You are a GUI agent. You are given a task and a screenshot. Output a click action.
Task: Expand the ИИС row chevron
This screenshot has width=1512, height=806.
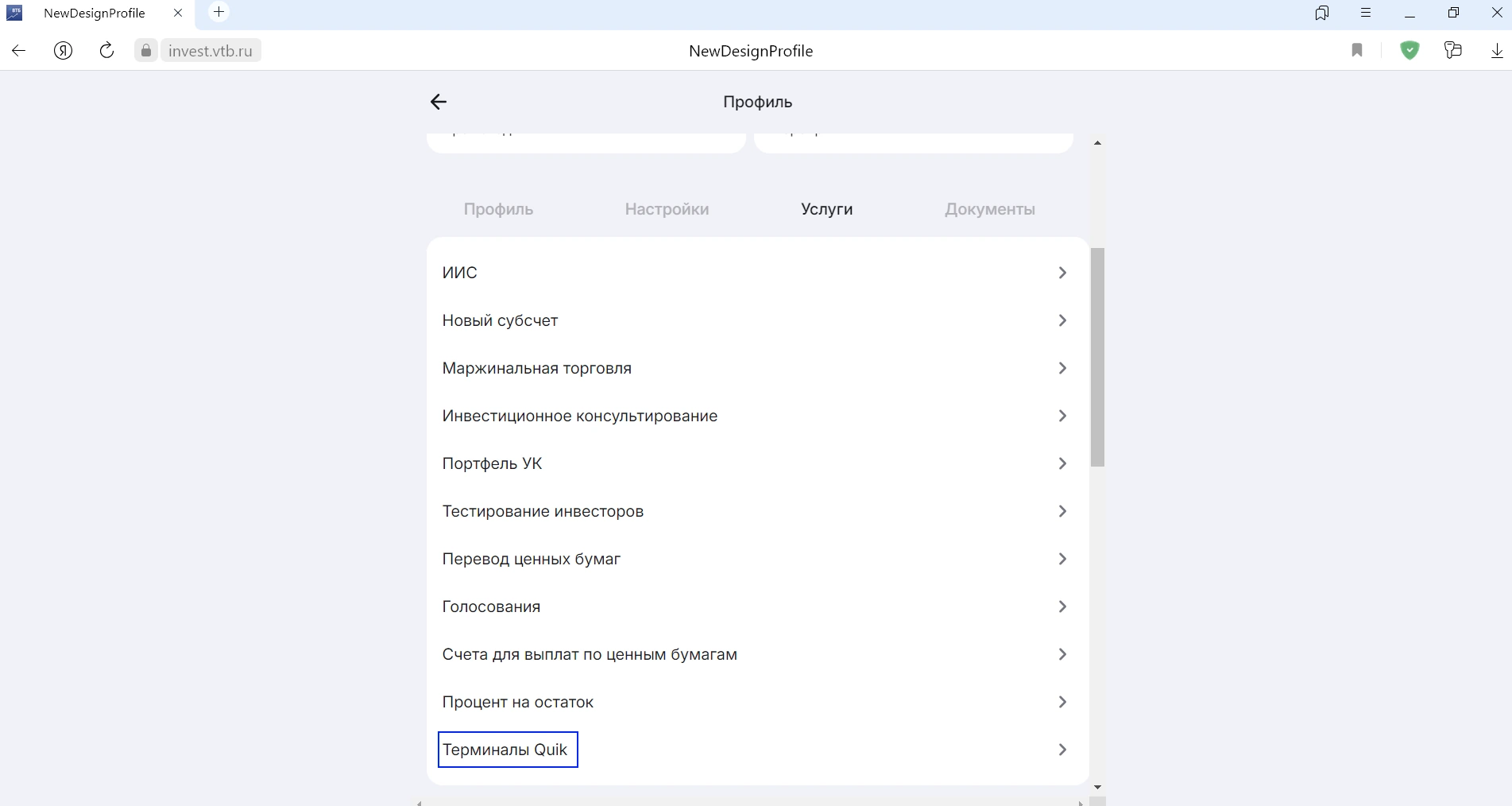point(1062,273)
